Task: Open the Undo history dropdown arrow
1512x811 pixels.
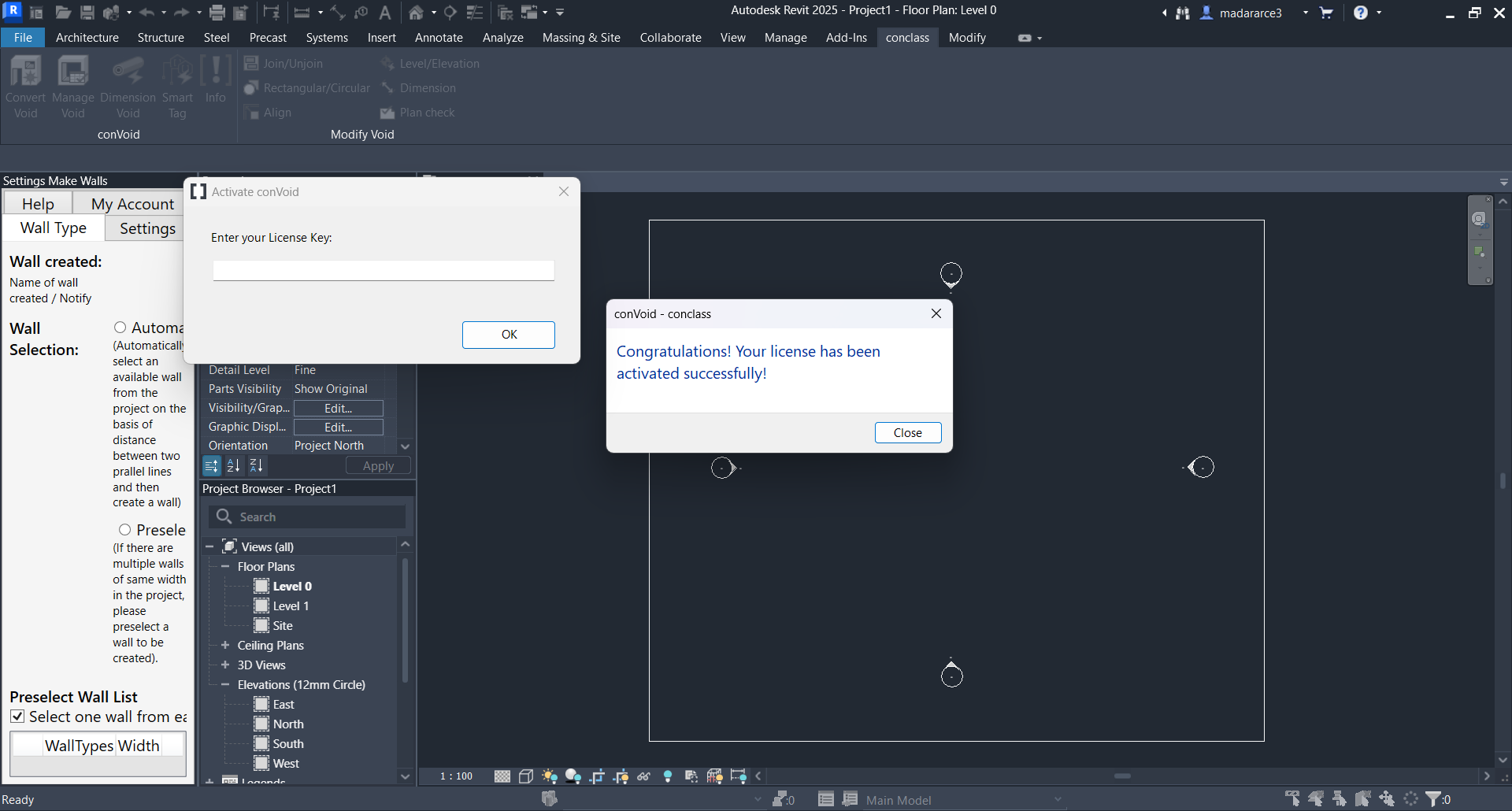Action: [x=164, y=13]
